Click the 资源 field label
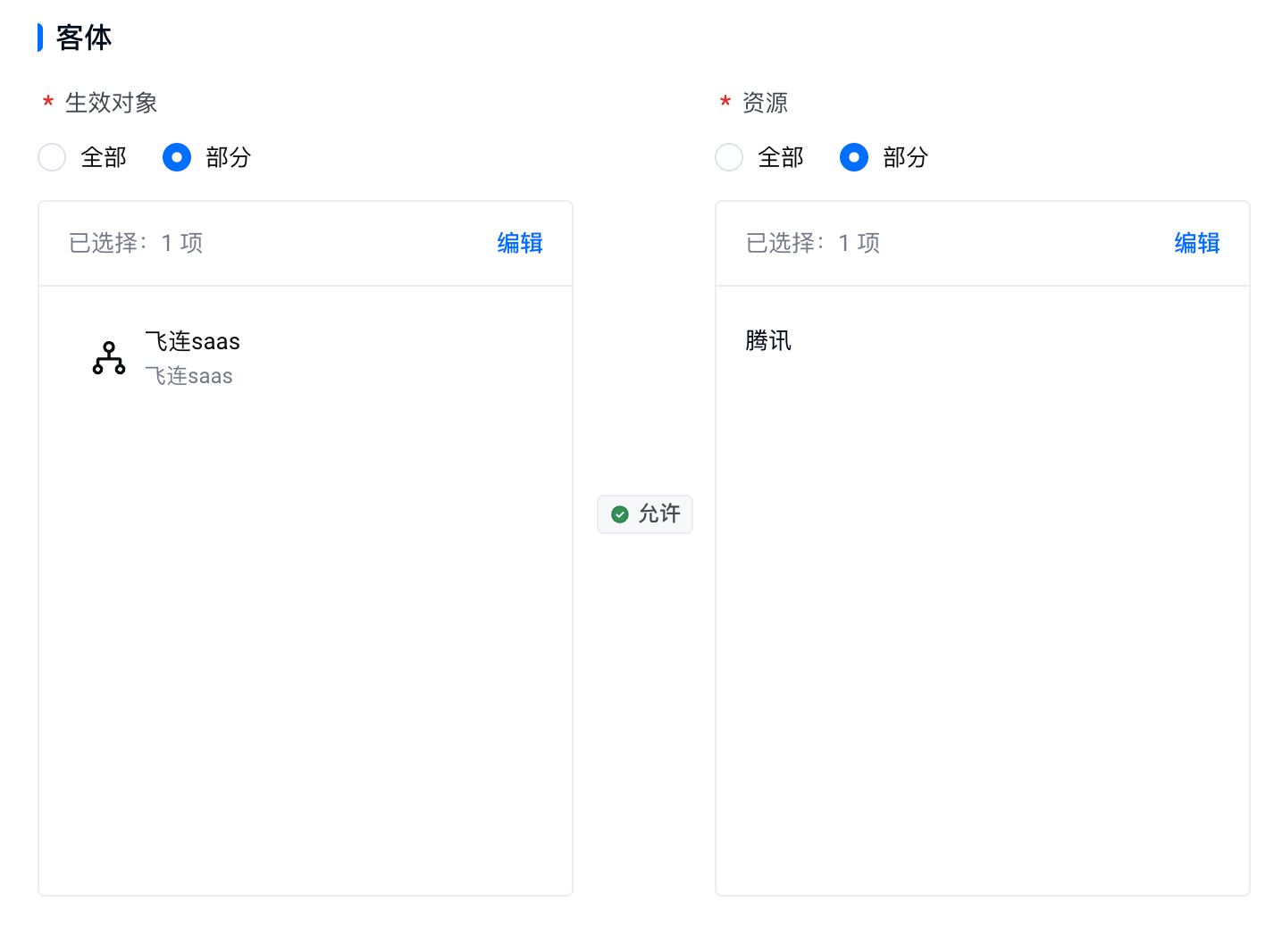Viewport: 1274px width, 952px height. (x=766, y=103)
